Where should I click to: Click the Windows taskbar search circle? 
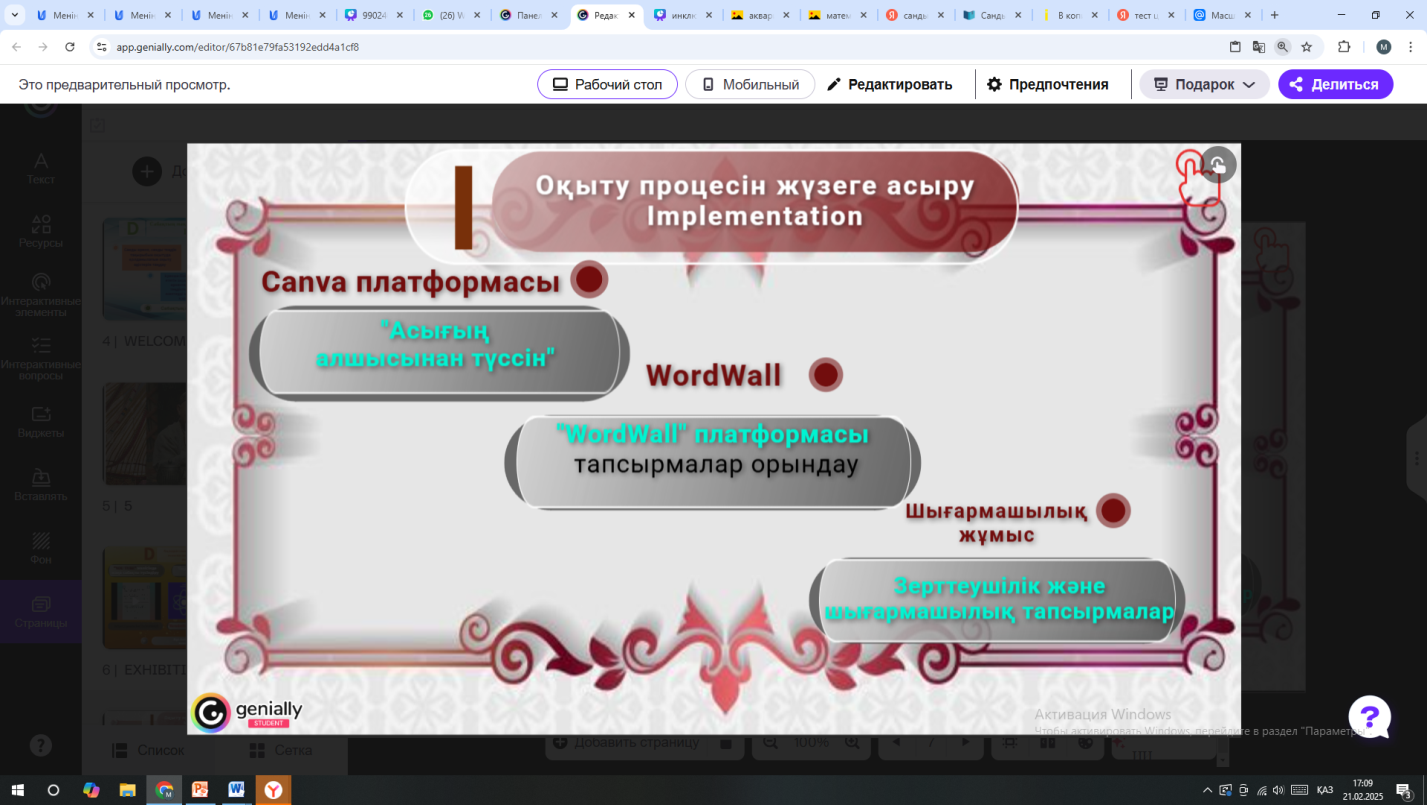pyautogui.click(x=53, y=790)
